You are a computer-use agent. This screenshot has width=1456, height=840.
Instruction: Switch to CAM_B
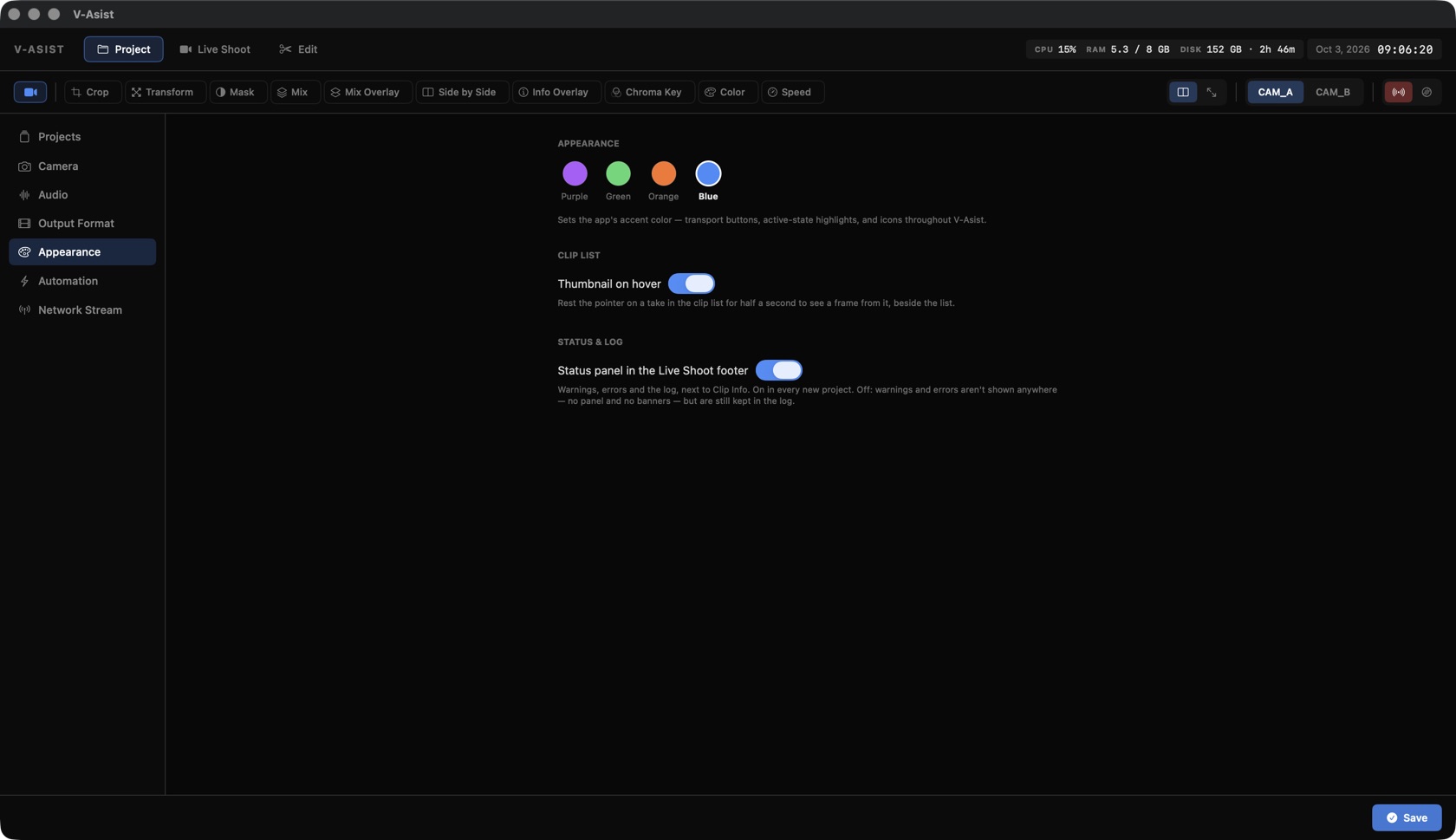click(x=1333, y=92)
